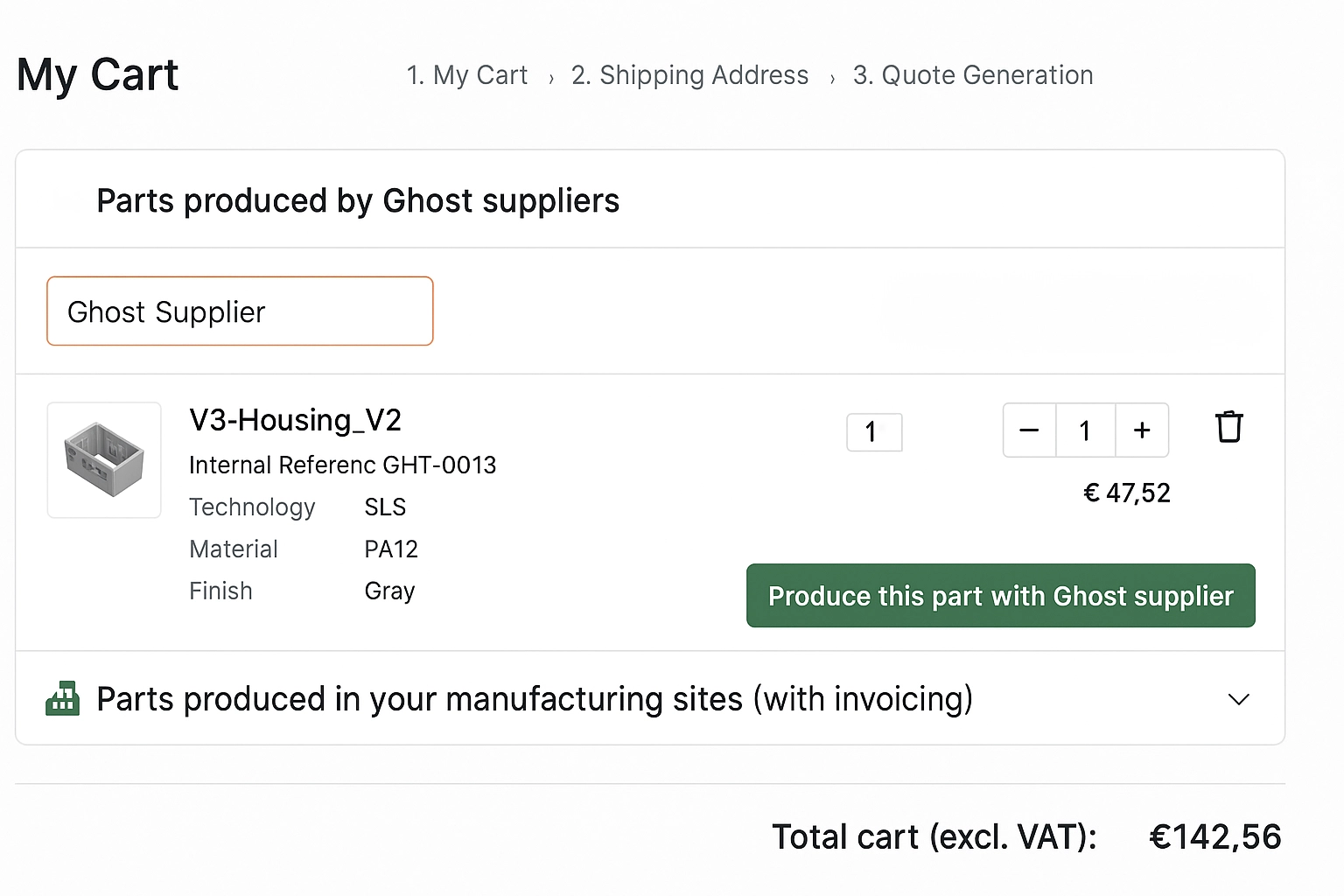Click the green factory icon
The image size is (1344, 896).
pyautogui.click(x=62, y=699)
